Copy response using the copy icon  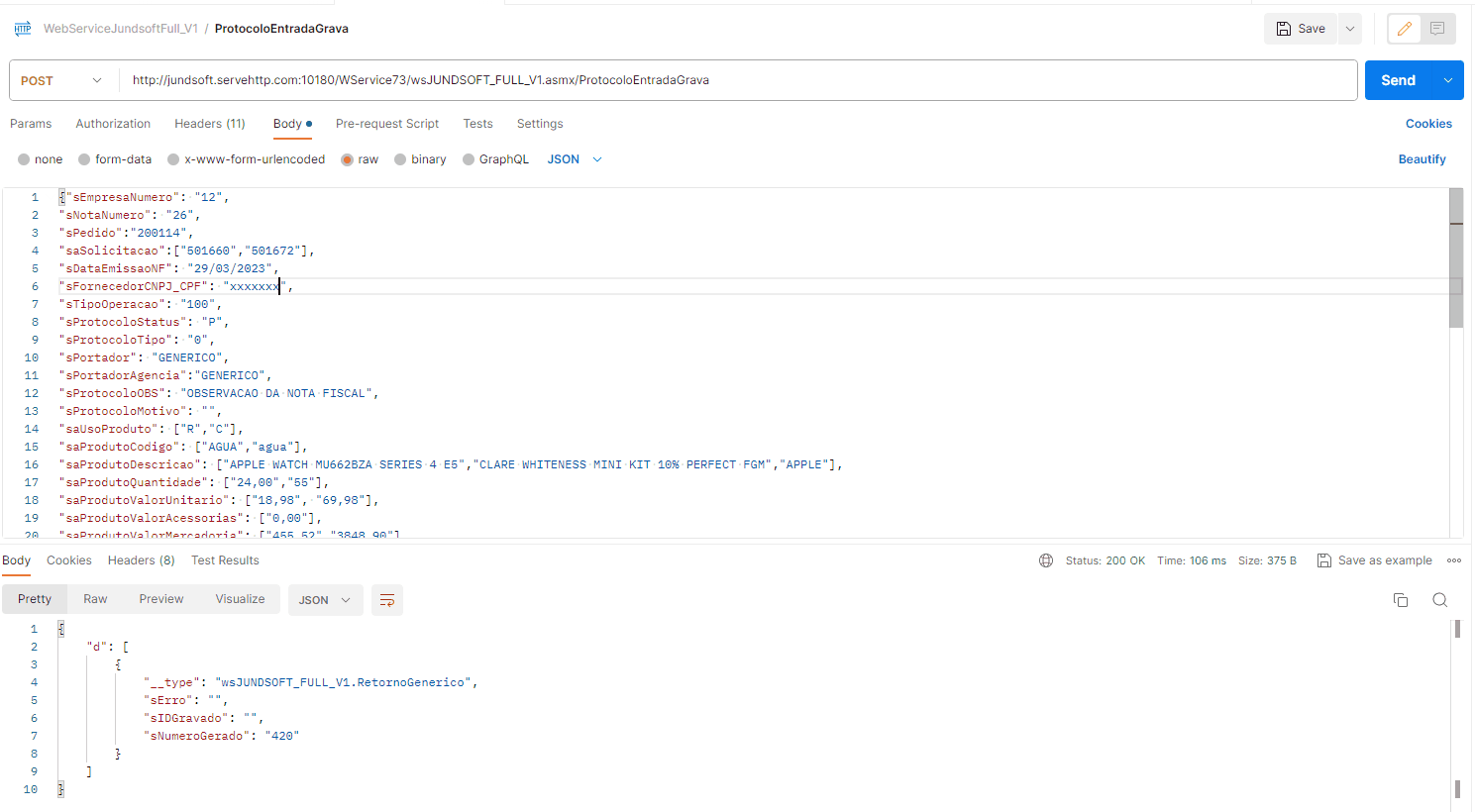[x=1401, y=600]
